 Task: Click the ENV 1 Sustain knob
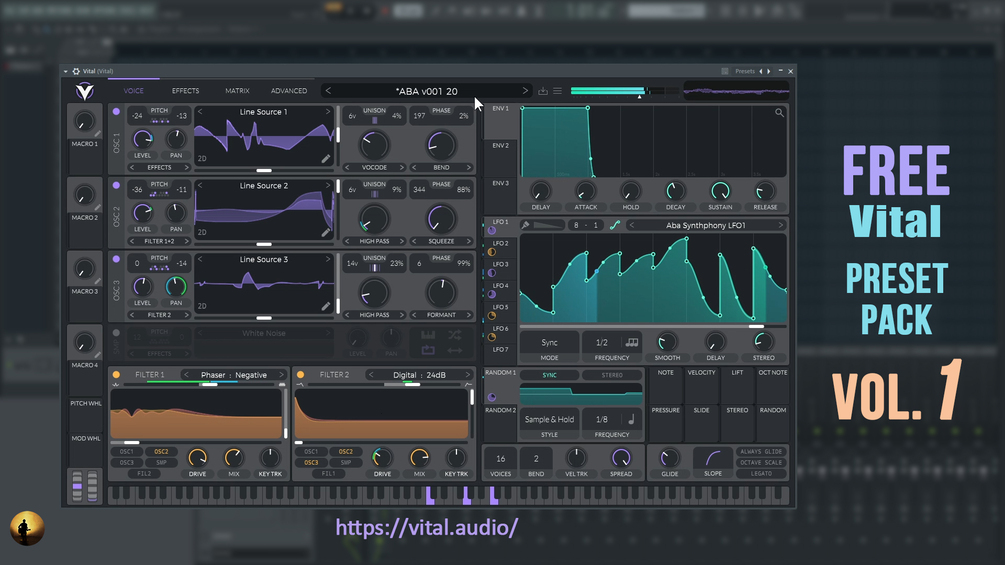(720, 191)
